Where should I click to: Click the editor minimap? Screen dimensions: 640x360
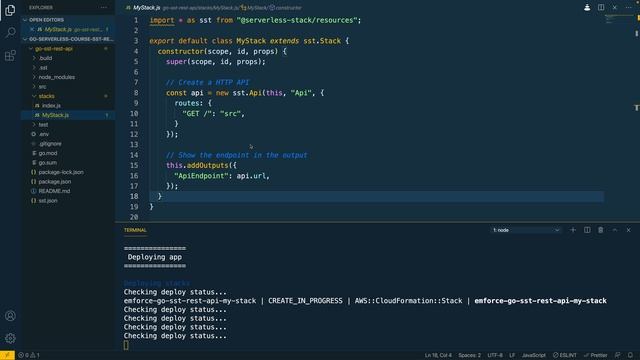pos(619,20)
